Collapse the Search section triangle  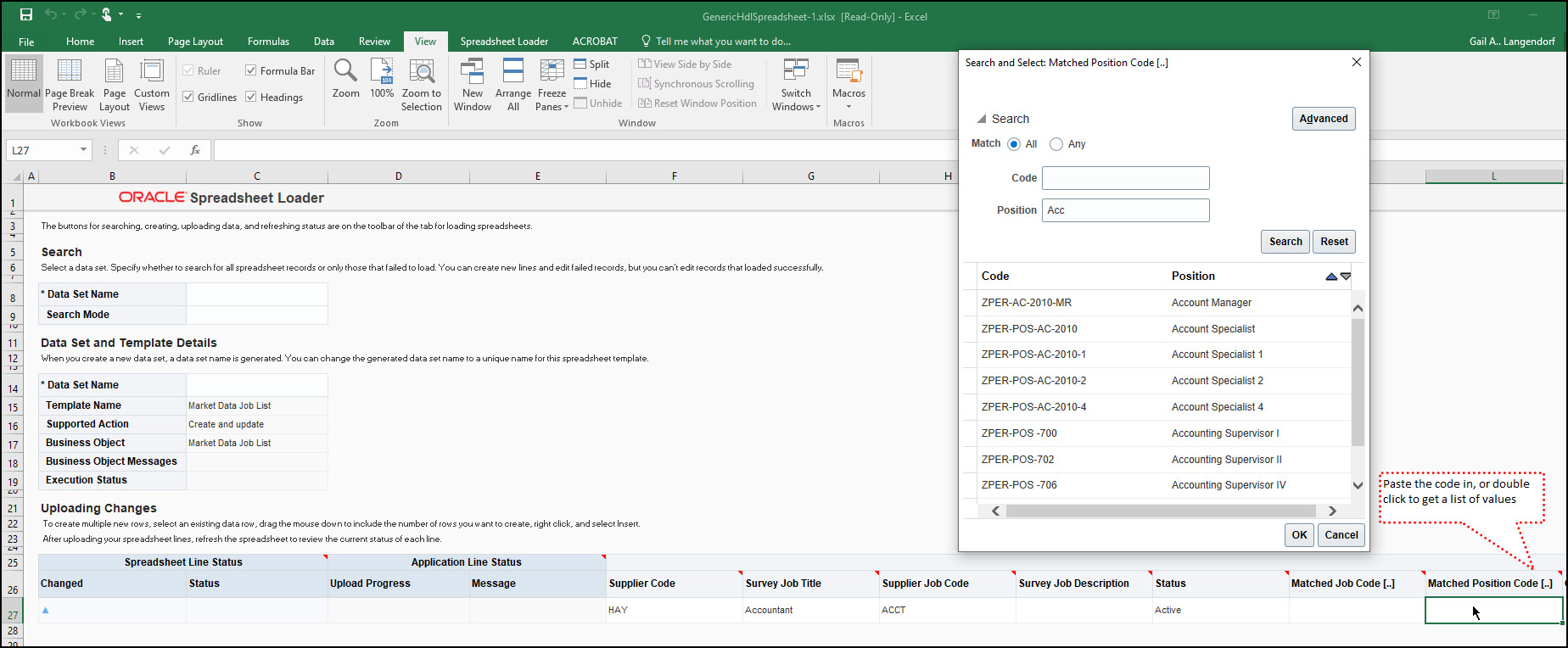982,120
